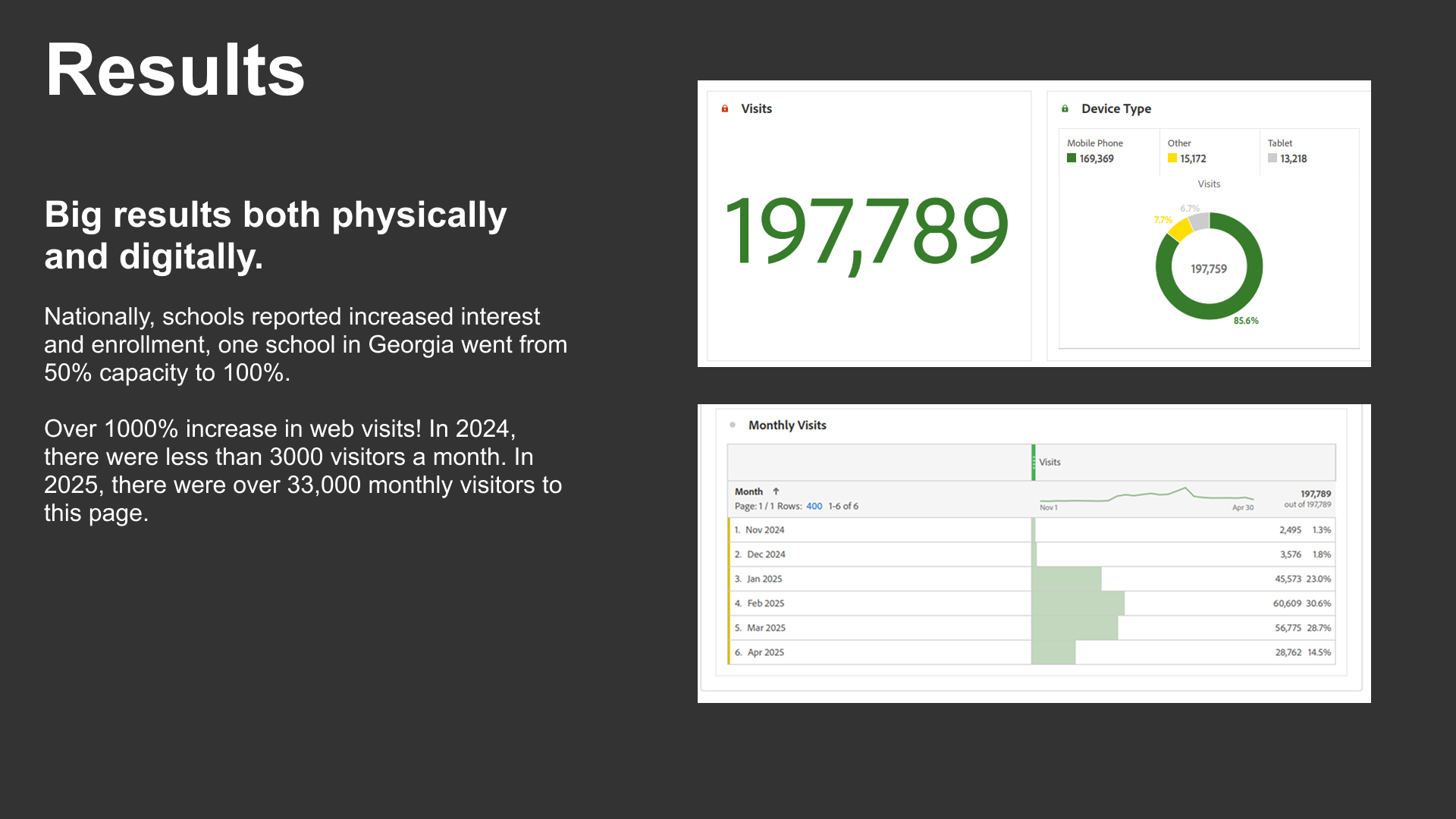Viewport: 1456px width, 819px height.
Task: Click the yellow 7.7% donut chart segment
Action: pyautogui.click(x=1181, y=230)
